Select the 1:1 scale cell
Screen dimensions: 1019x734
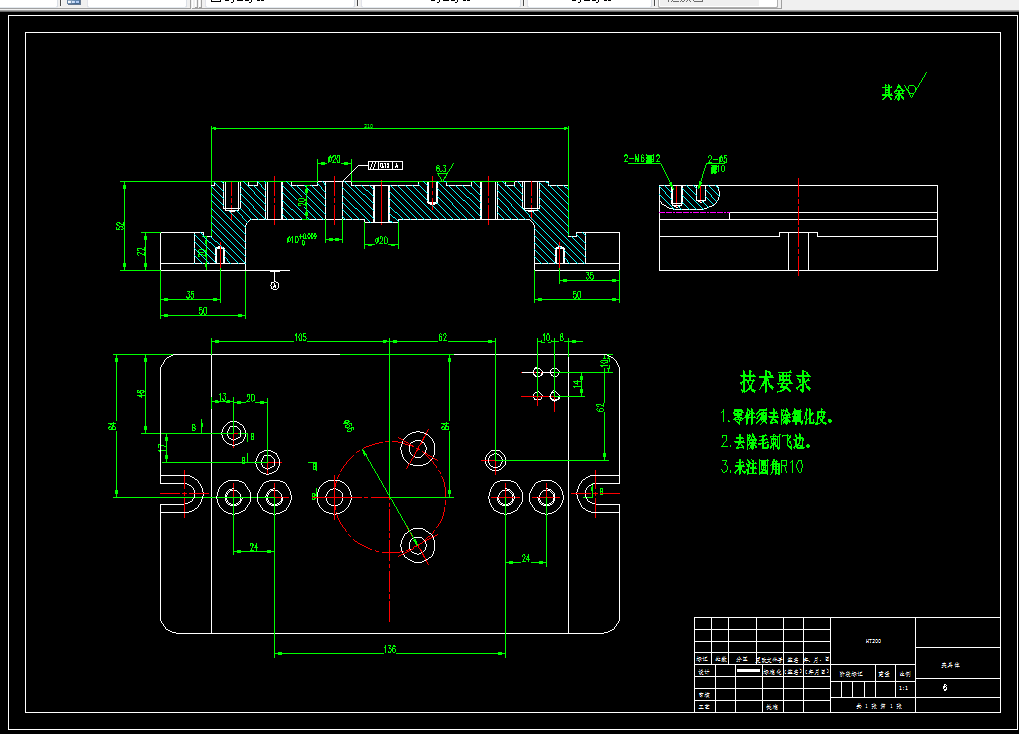click(905, 688)
